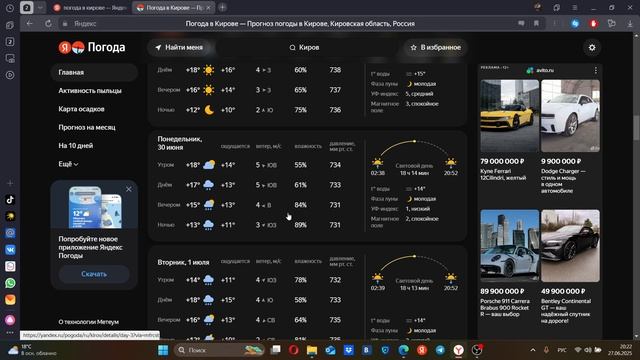Open Dropbox from the taskbar

tap(349, 350)
